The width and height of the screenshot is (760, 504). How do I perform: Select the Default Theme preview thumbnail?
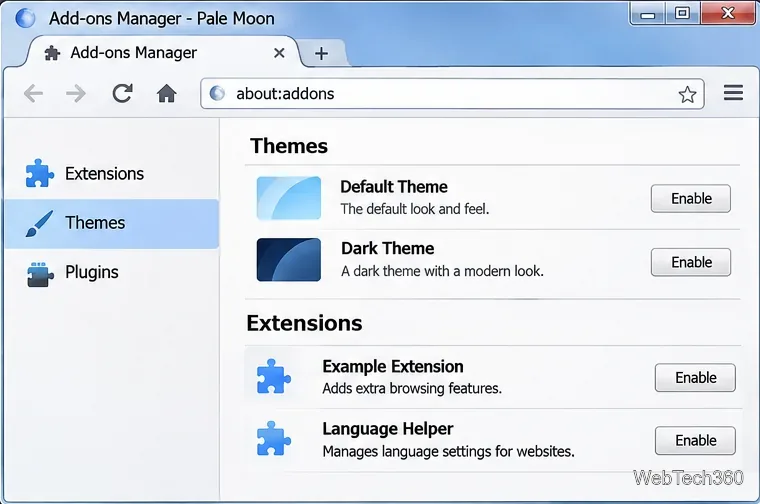tap(289, 198)
